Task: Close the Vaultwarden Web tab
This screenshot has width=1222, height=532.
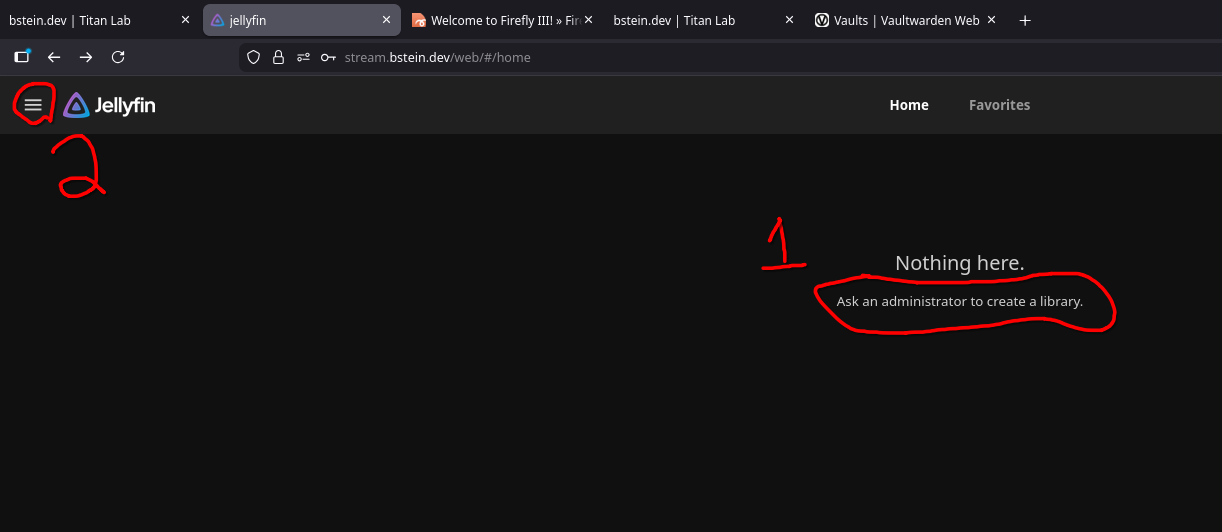Action: (991, 20)
